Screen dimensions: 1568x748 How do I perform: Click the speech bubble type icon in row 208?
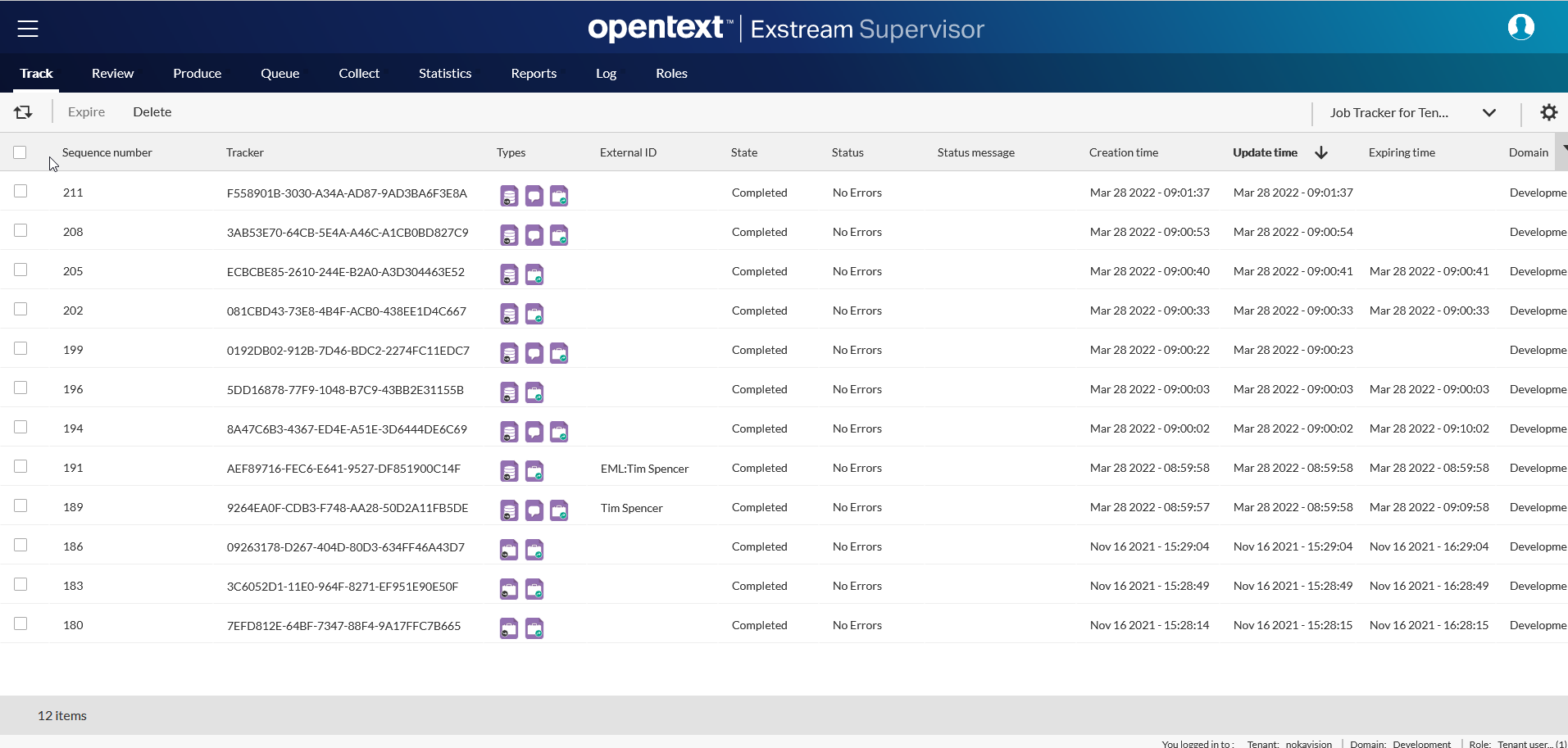534,235
